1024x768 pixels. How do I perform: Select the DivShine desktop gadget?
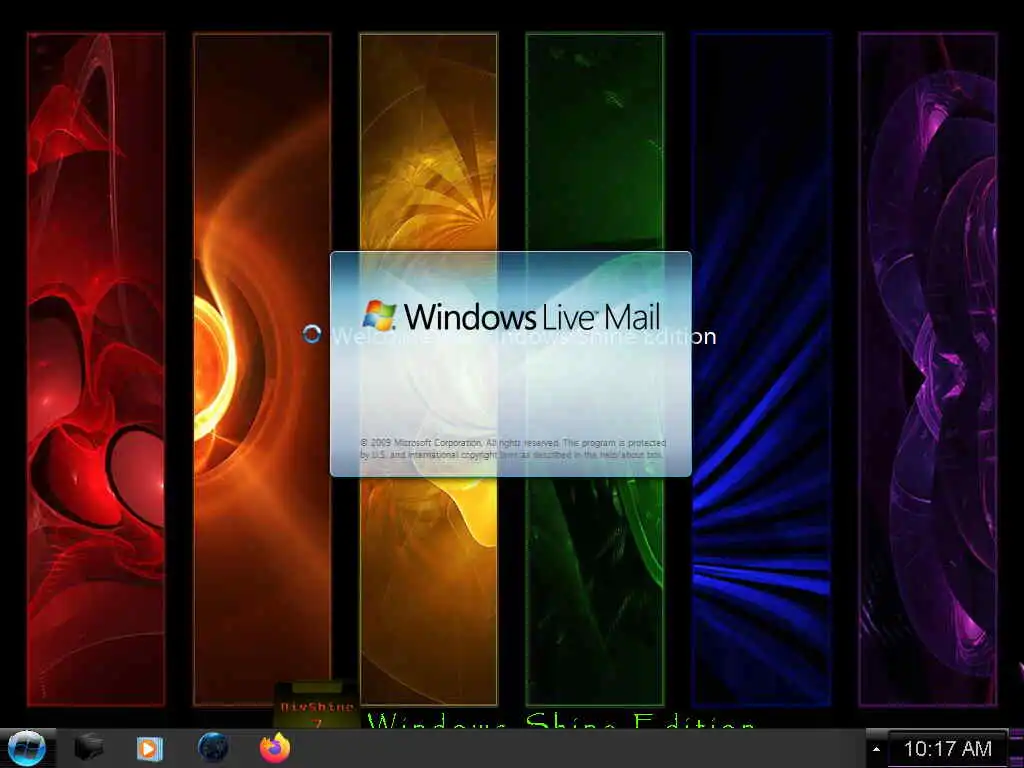point(317,706)
